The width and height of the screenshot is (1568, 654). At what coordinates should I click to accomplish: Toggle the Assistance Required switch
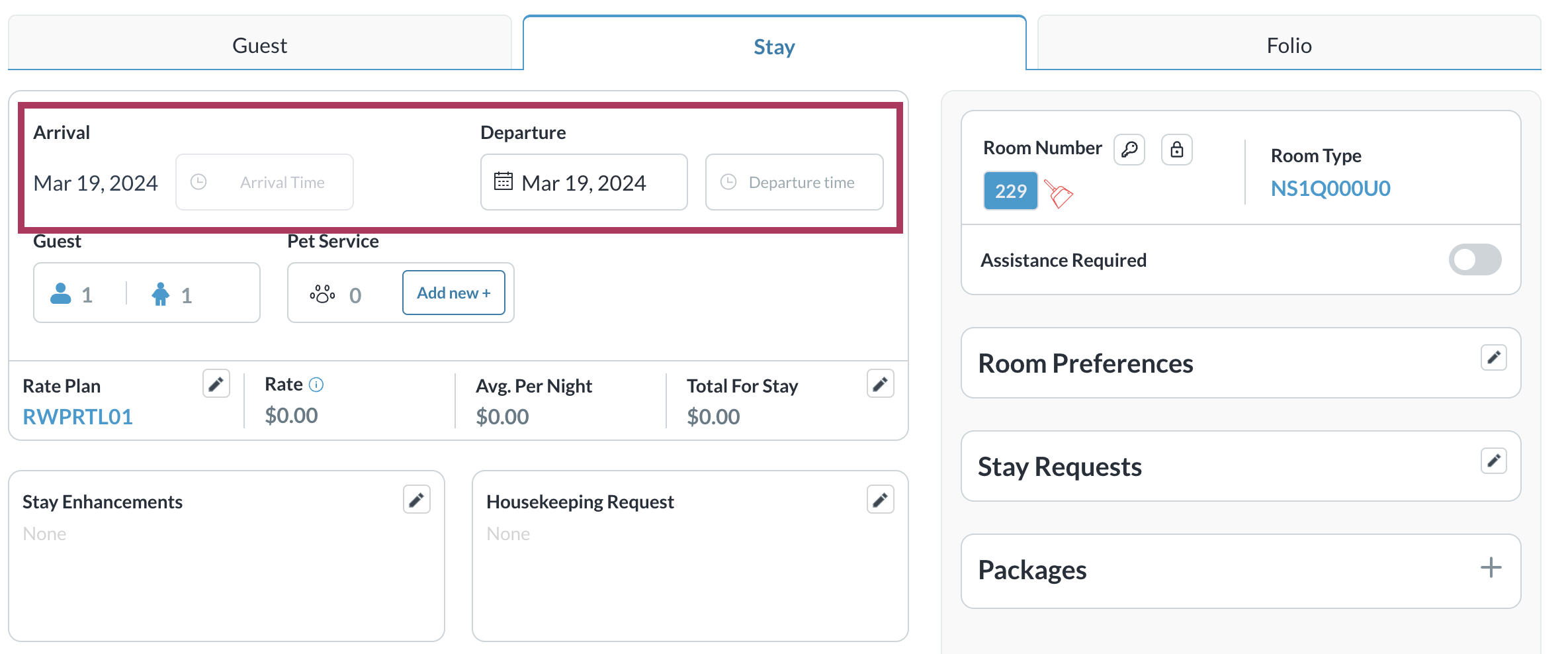tap(1475, 259)
